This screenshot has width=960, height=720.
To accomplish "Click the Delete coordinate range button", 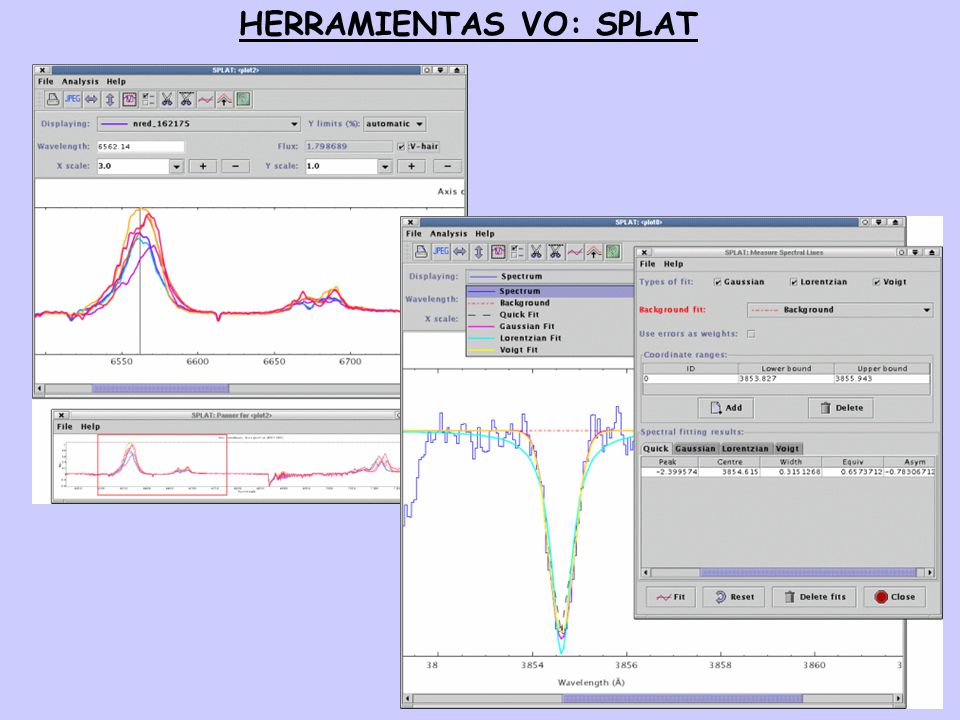I will pyautogui.click(x=841, y=408).
